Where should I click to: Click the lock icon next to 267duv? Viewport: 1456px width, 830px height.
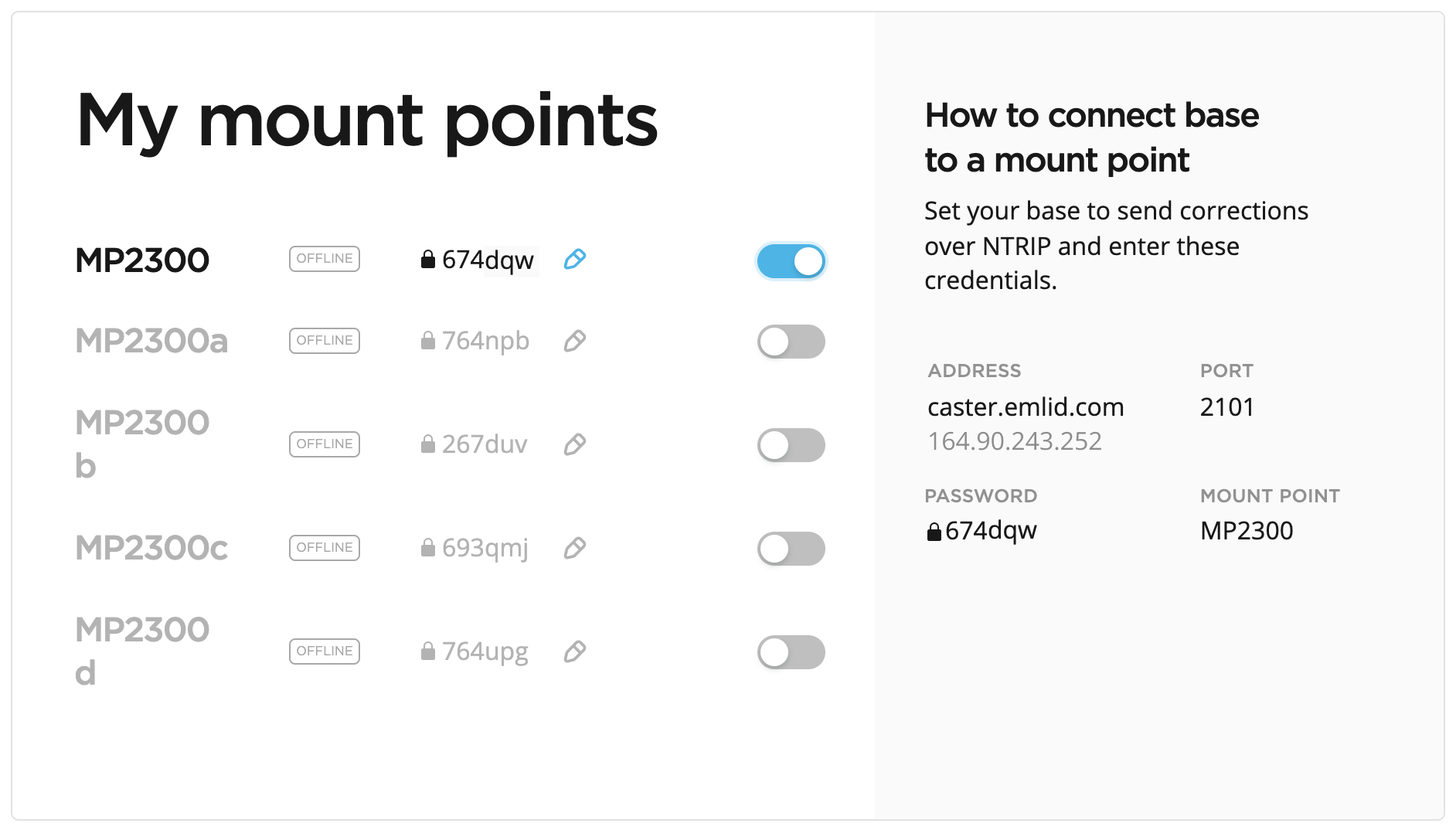click(x=427, y=444)
